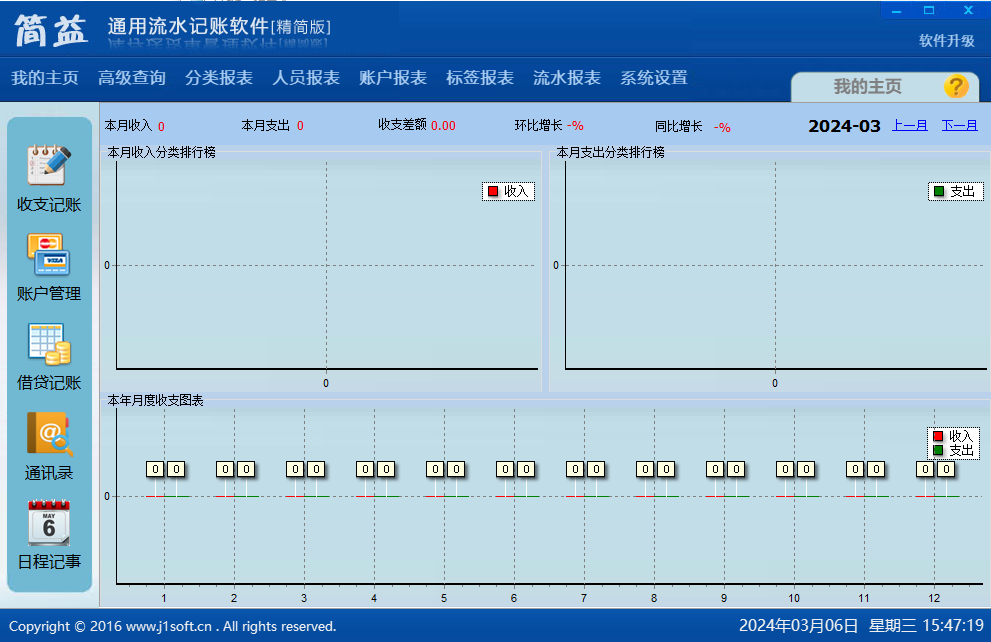Open 标签报表 menu
Viewport: 991px width, 642px height.
click(x=480, y=78)
